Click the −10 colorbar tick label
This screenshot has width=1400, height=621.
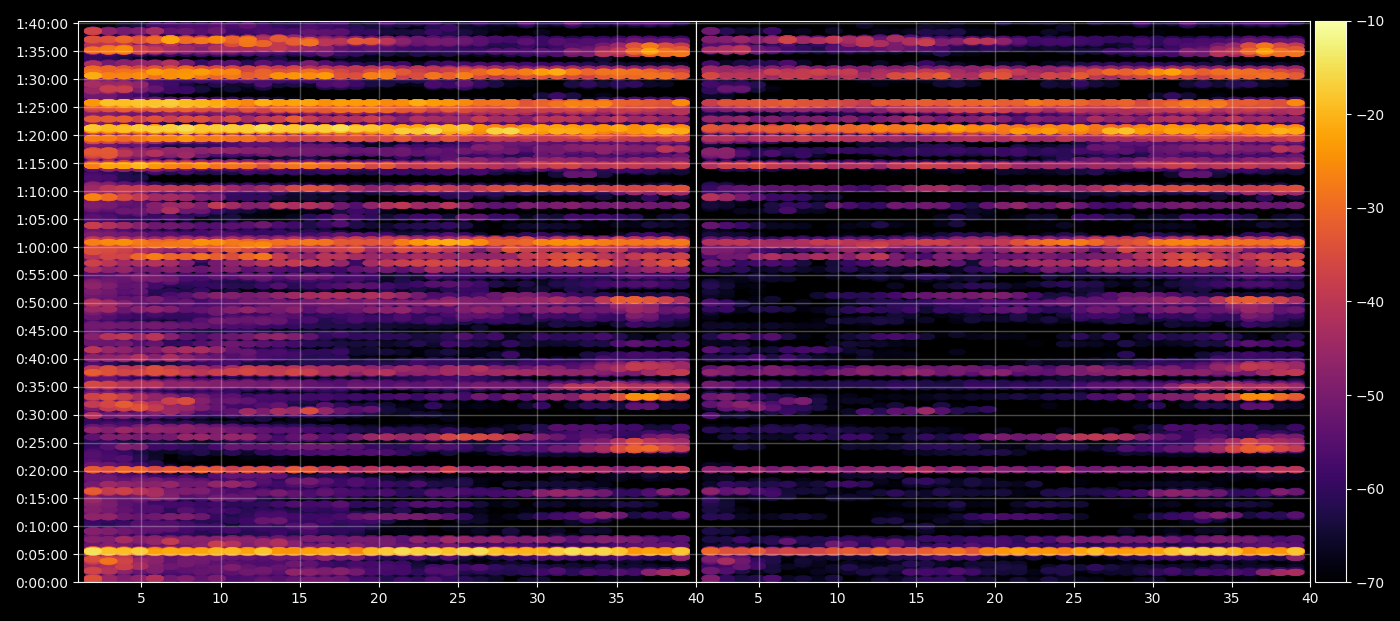click(x=1369, y=22)
